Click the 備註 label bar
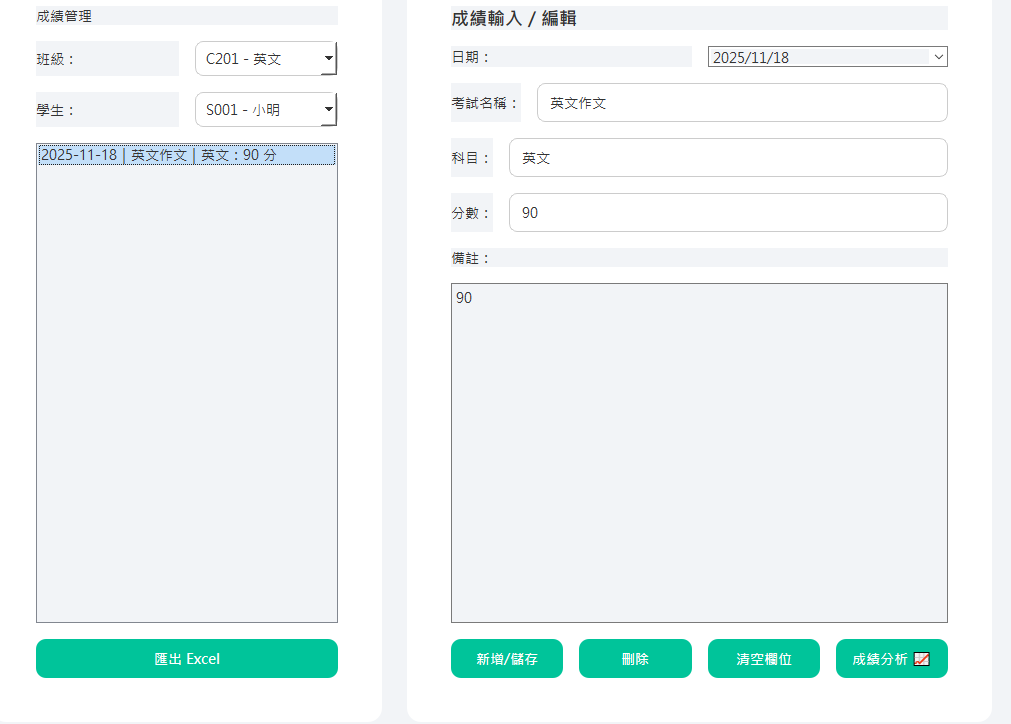The width and height of the screenshot is (1011, 724). pyautogui.click(x=699, y=258)
